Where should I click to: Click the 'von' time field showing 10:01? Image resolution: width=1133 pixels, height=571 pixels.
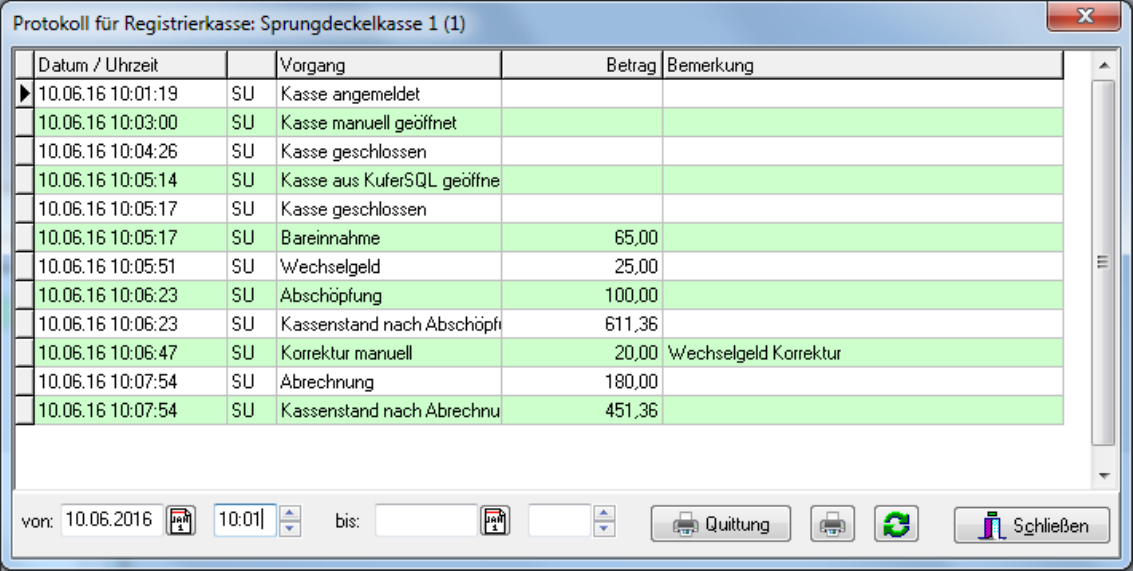click(x=245, y=520)
